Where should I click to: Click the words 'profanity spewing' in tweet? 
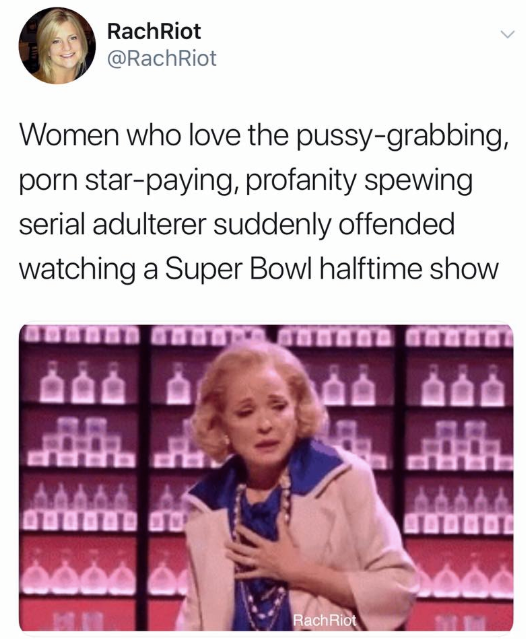click(359, 181)
